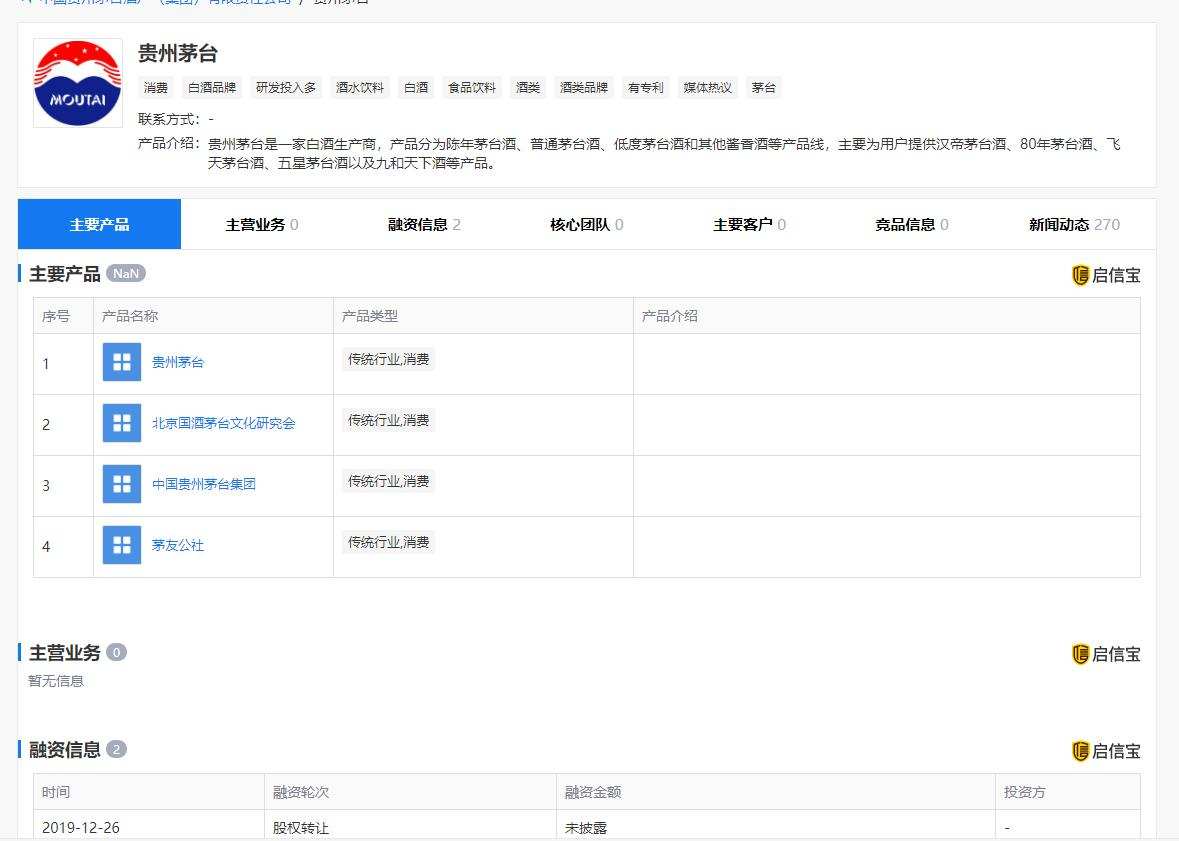
Task: Click the 酒类 tag
Action: coord(528,87)
